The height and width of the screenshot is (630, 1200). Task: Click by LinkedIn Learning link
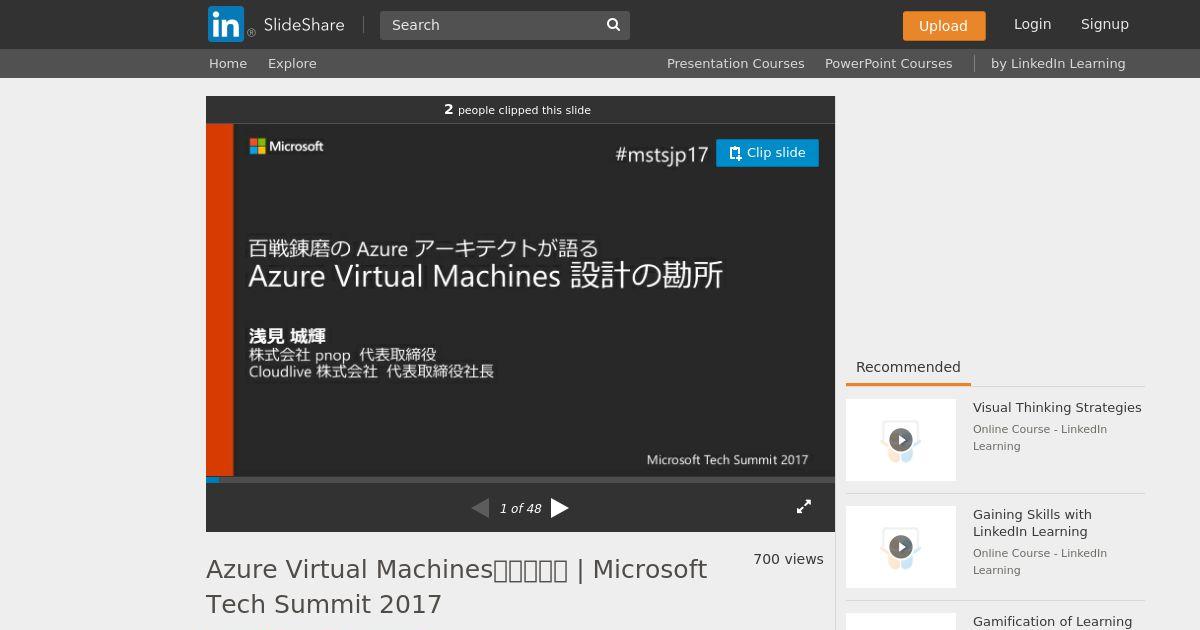tap(1058, 63)
